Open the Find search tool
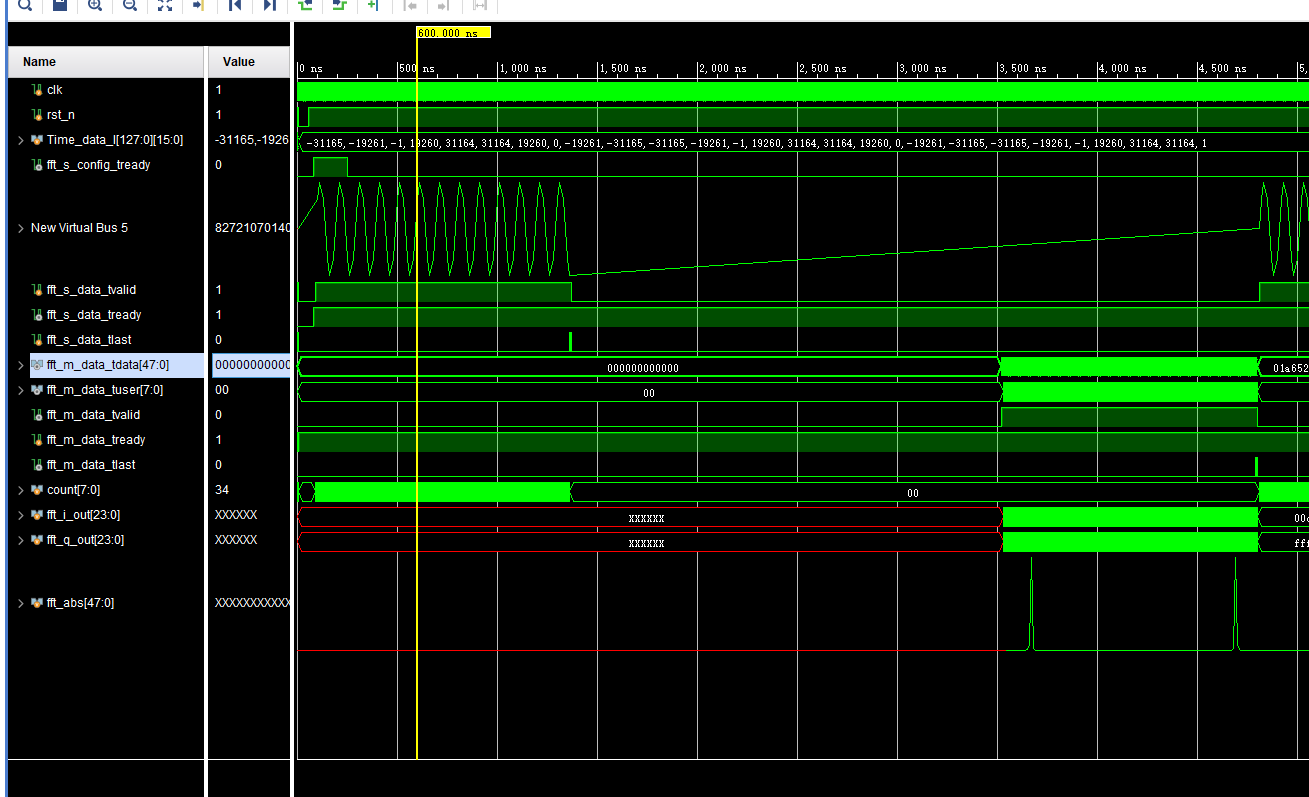This screenshot has height=797, width=1309. [25, 6]
